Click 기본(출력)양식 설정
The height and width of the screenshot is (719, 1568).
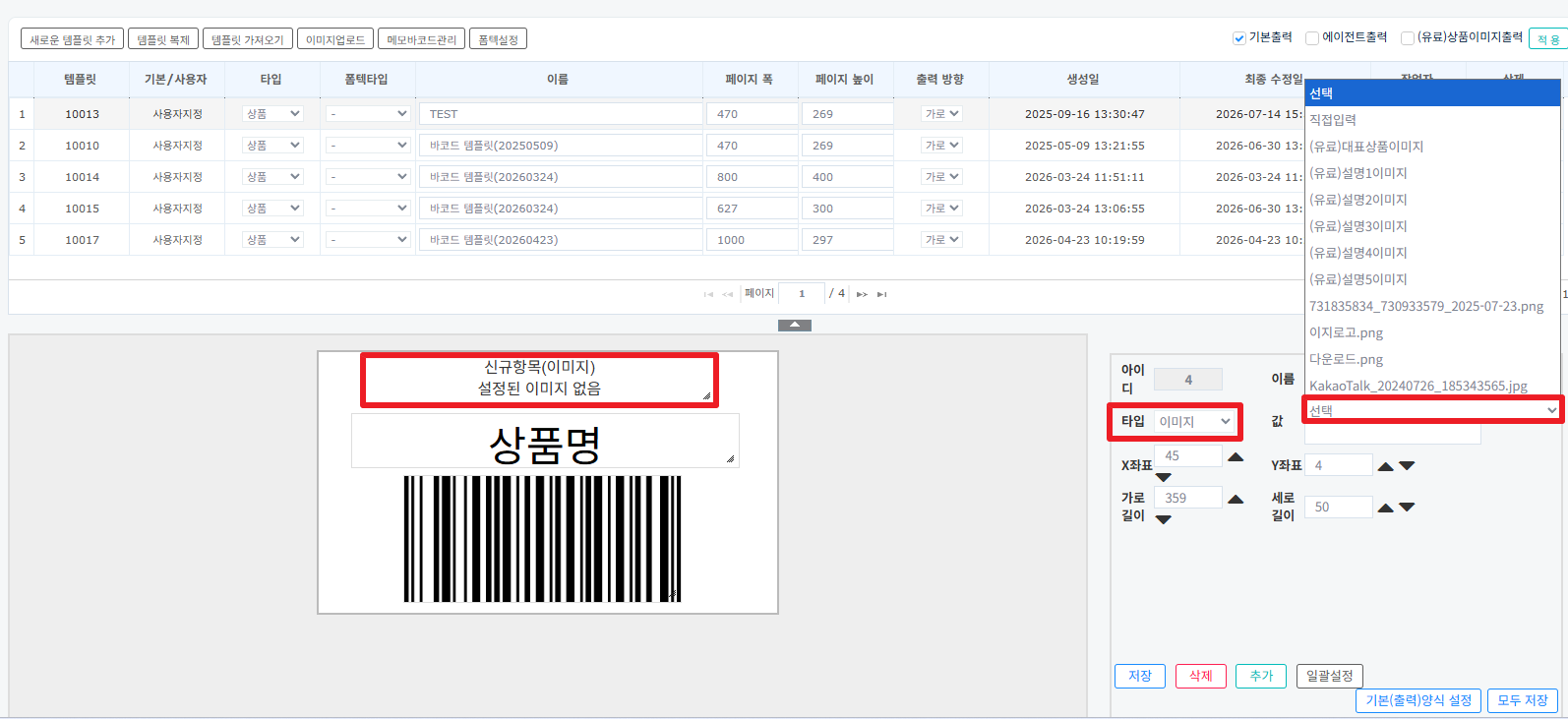pyautogui.click(x=1418, y=700)
